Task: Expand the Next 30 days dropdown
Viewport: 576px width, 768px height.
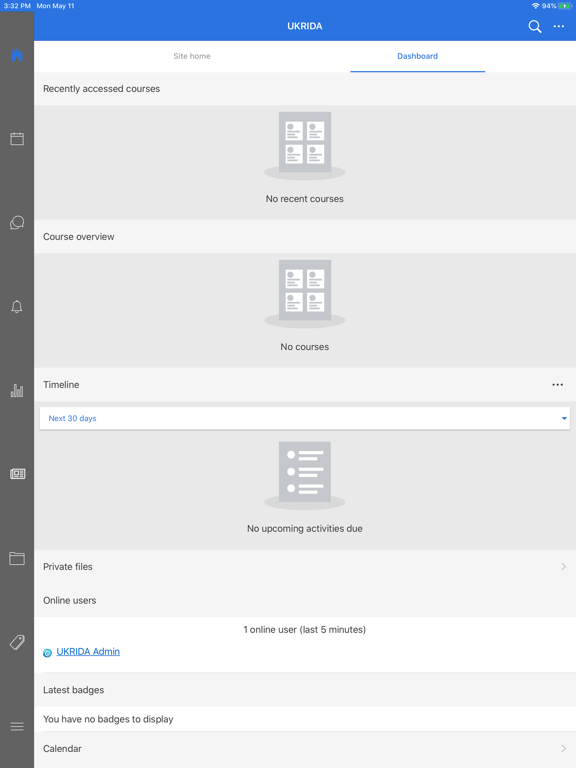Action: (305, 418)
